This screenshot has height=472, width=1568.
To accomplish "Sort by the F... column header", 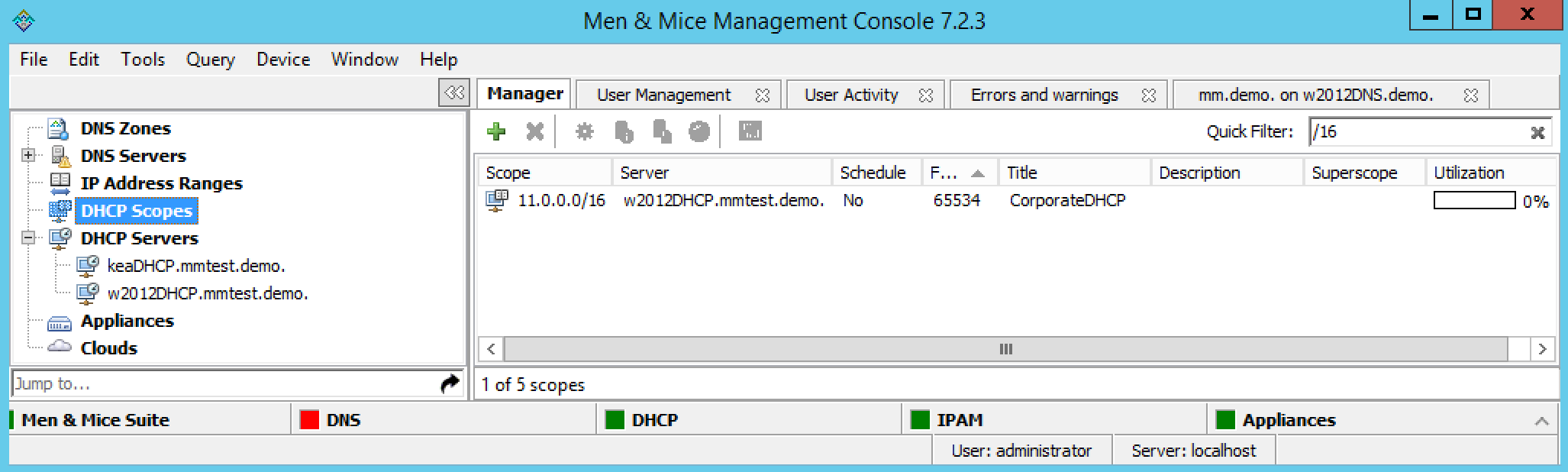I will tap(959, 173).
